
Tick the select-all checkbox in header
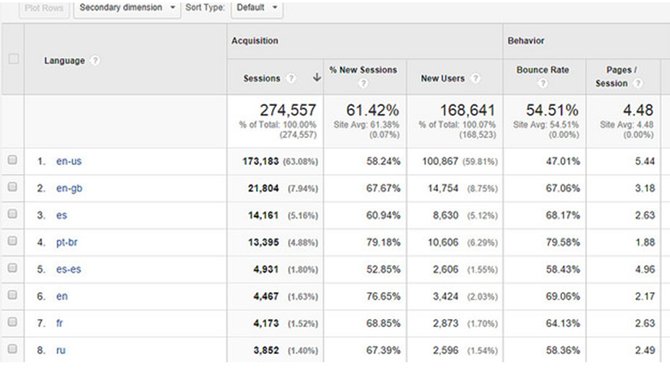click(14, 59)
